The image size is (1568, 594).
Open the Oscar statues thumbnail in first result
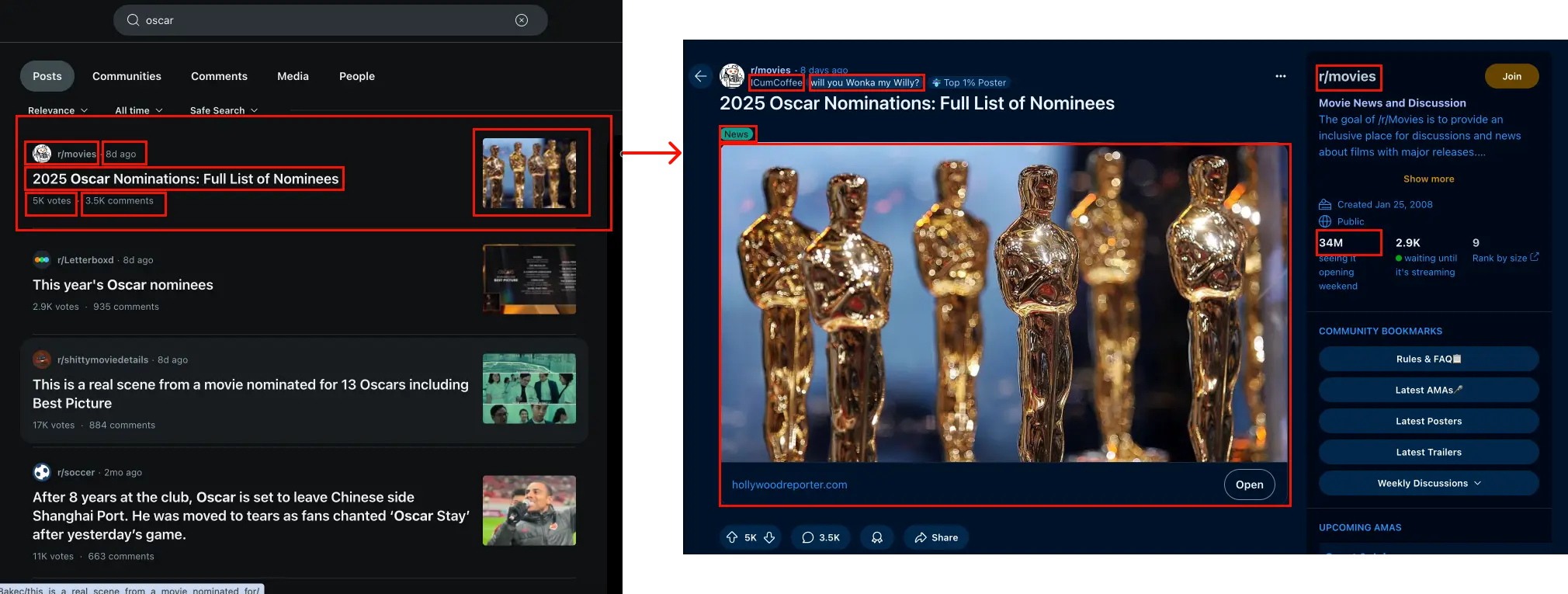(x=529, y=173)
